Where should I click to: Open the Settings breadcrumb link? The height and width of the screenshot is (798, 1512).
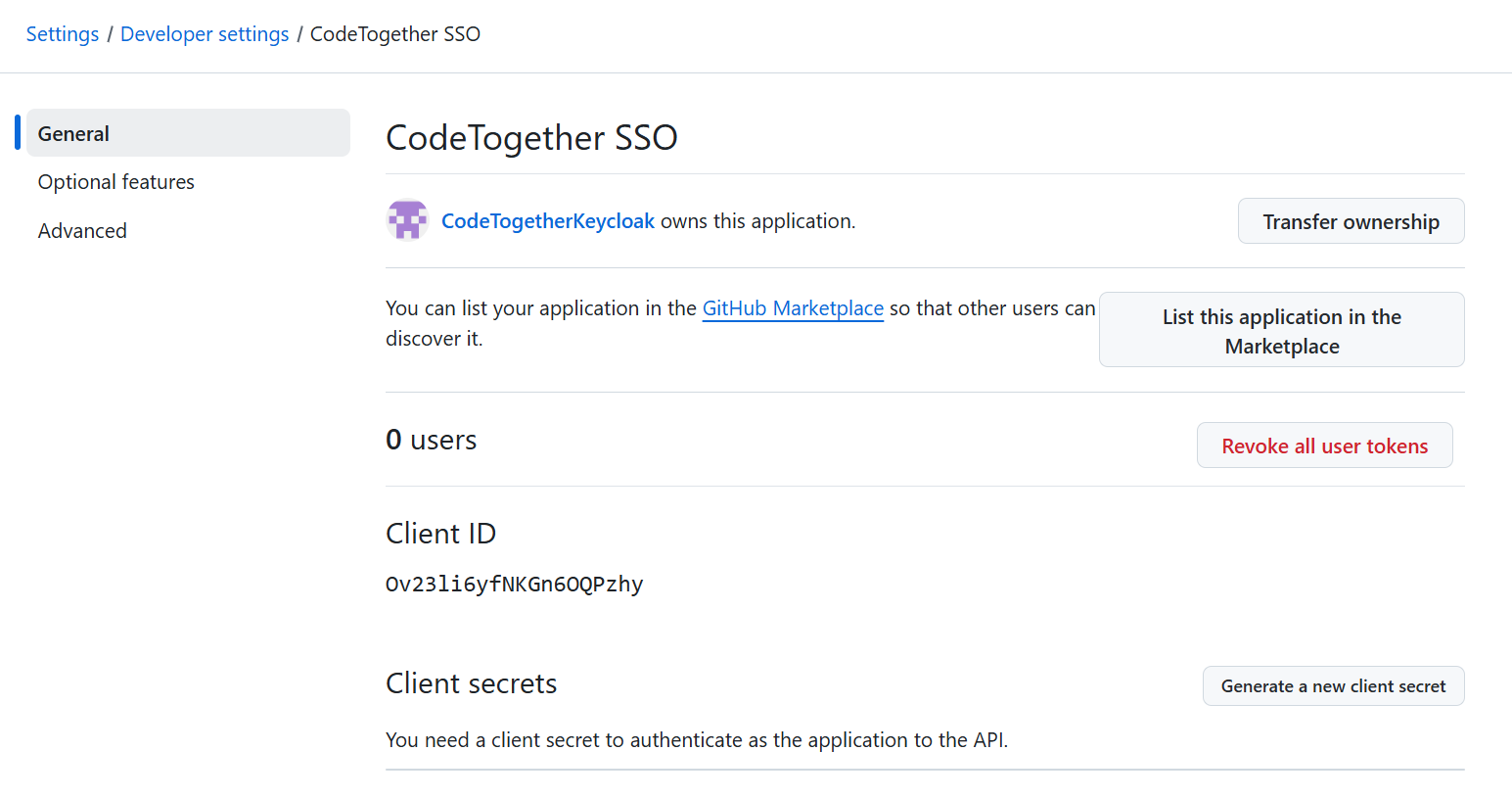[x=63, y=34]
